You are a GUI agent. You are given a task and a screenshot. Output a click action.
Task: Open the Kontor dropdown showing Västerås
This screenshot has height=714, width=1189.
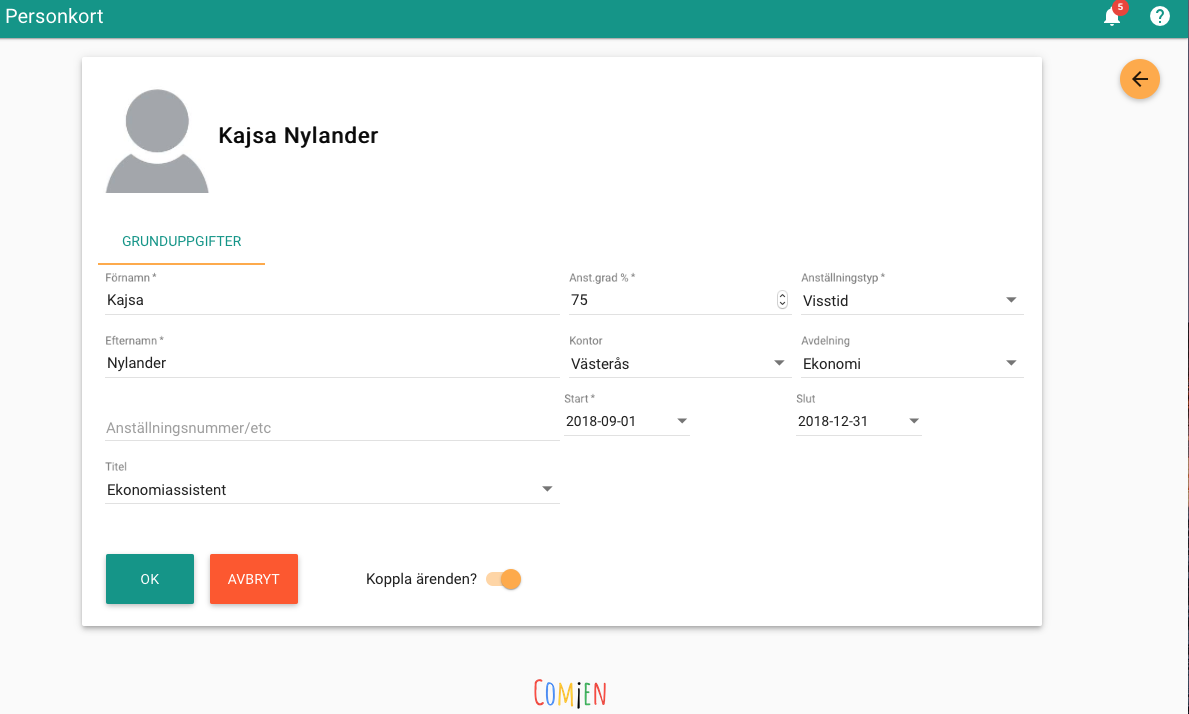tap(679, 364)
